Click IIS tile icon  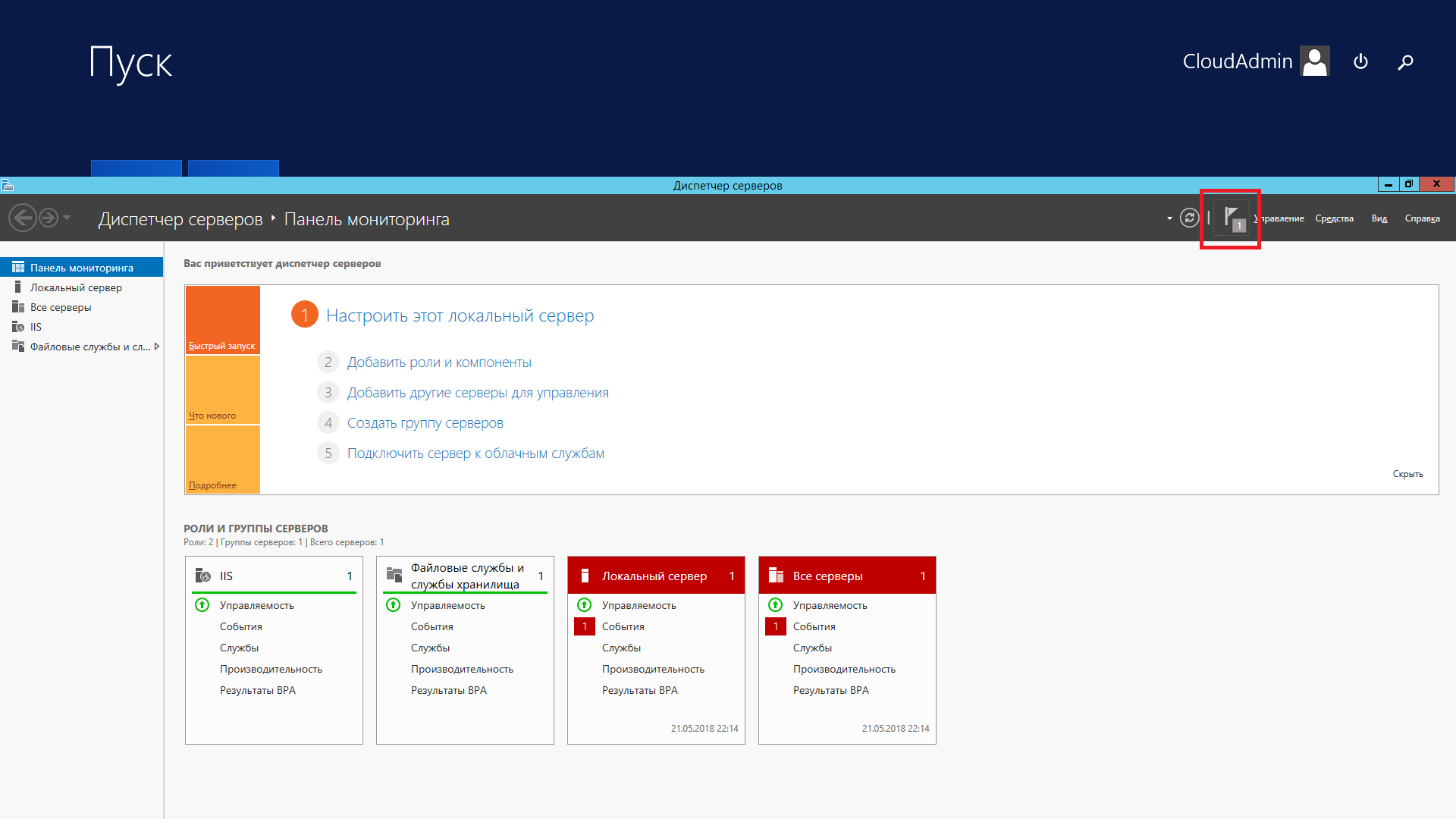tap(202, 576)
